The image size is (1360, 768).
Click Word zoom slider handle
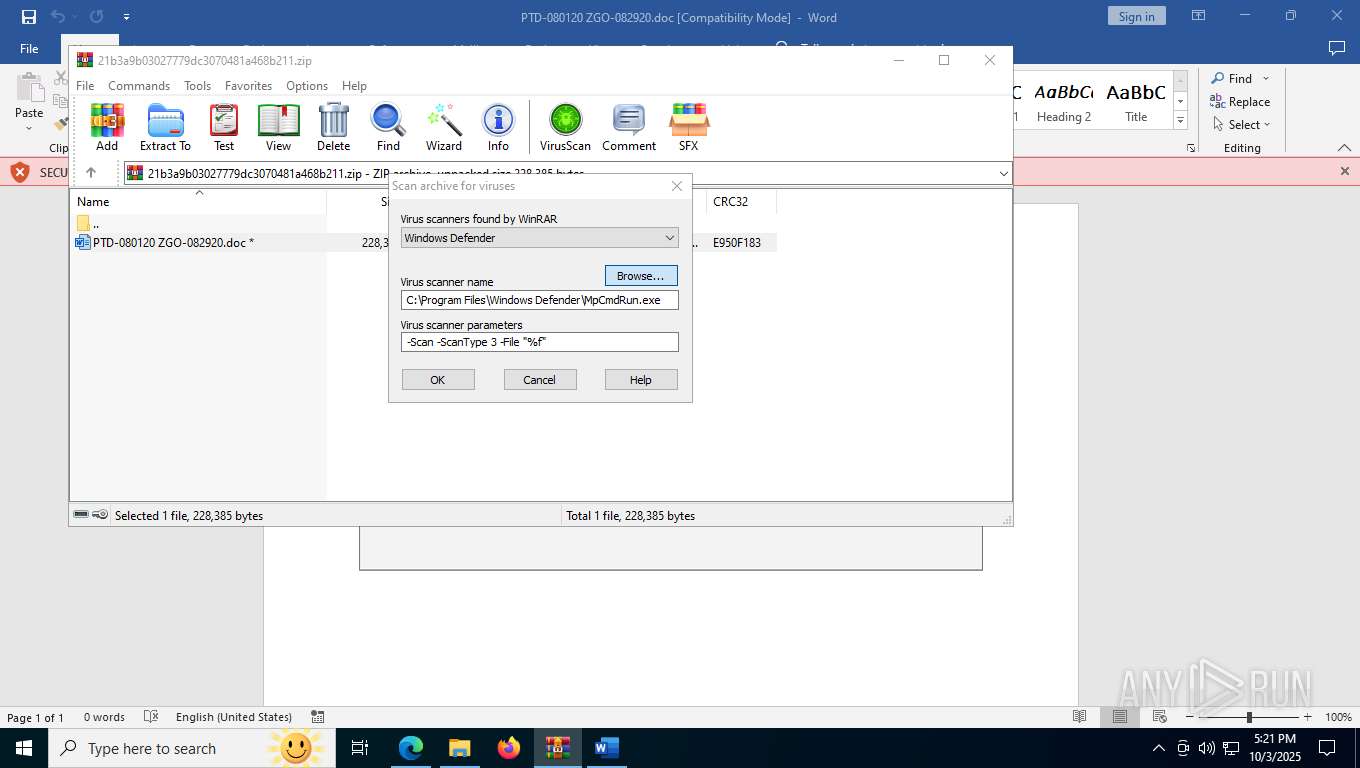(x=1249, y=717)
